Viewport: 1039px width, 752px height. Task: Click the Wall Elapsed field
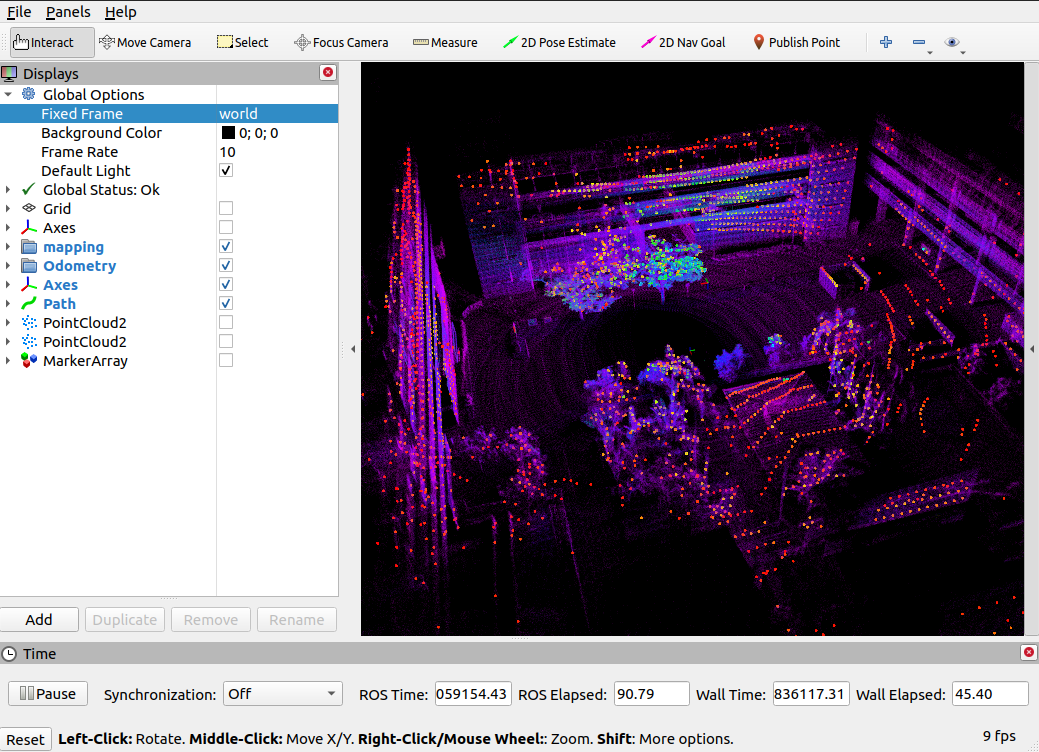pyautogui.click(x=990, y=694)
